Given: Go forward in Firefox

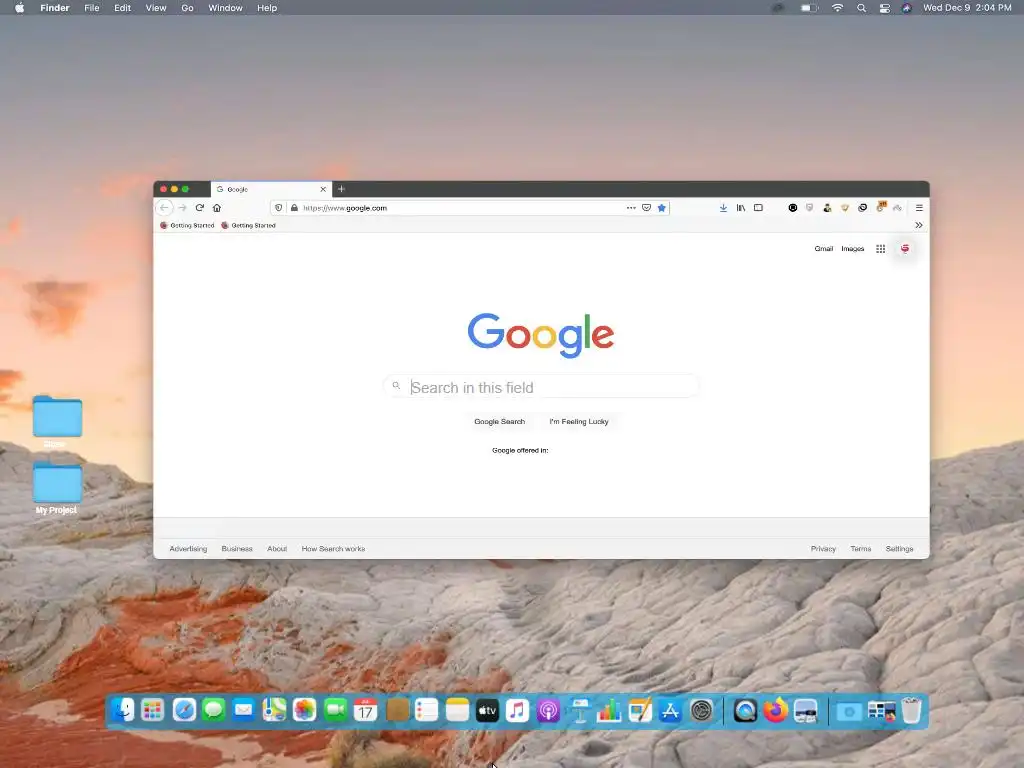Looking at the screenshot, I should [x=182, y=208].
